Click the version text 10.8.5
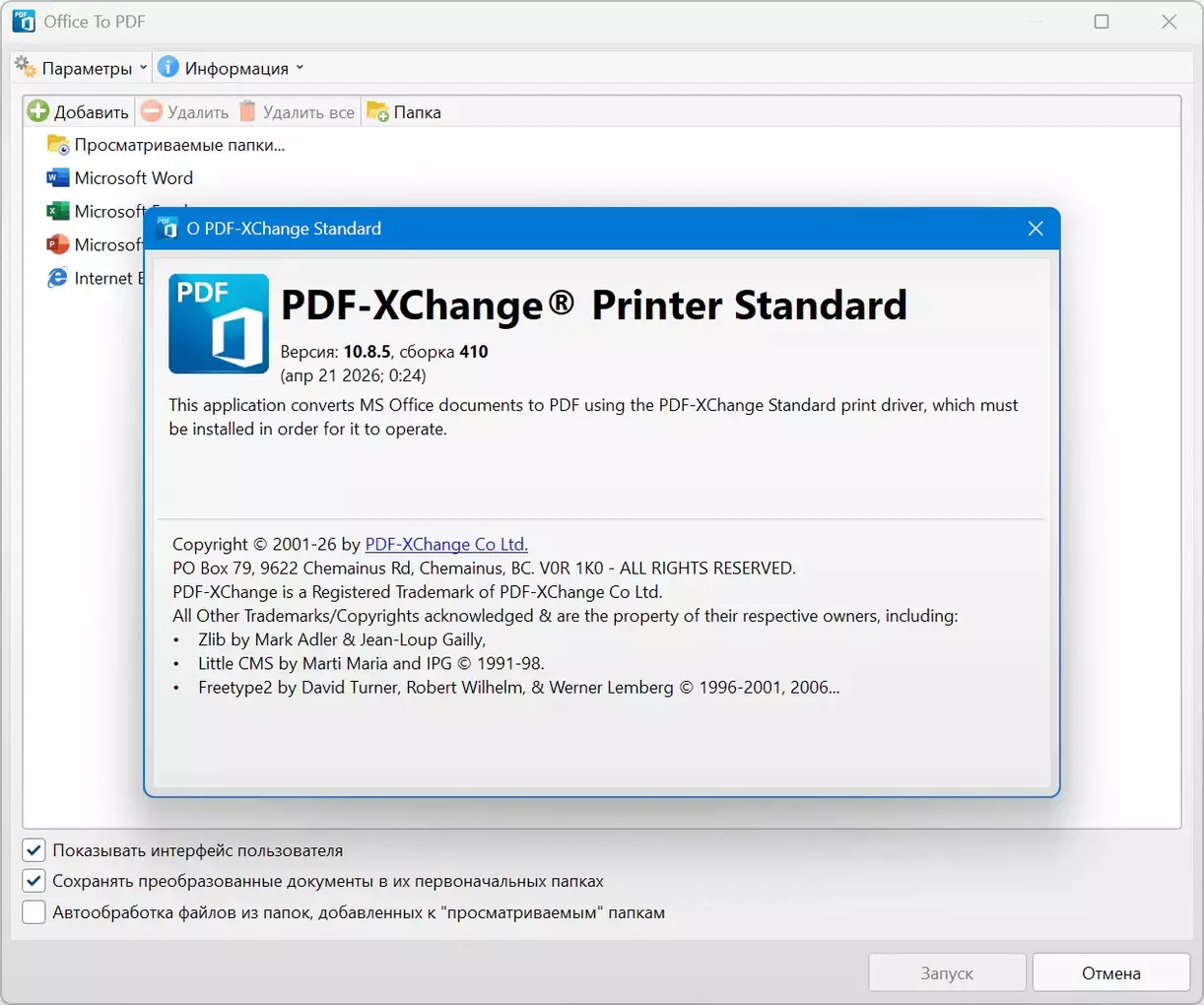Screen dimensions: 1204x1005 [x=368, y=352]
